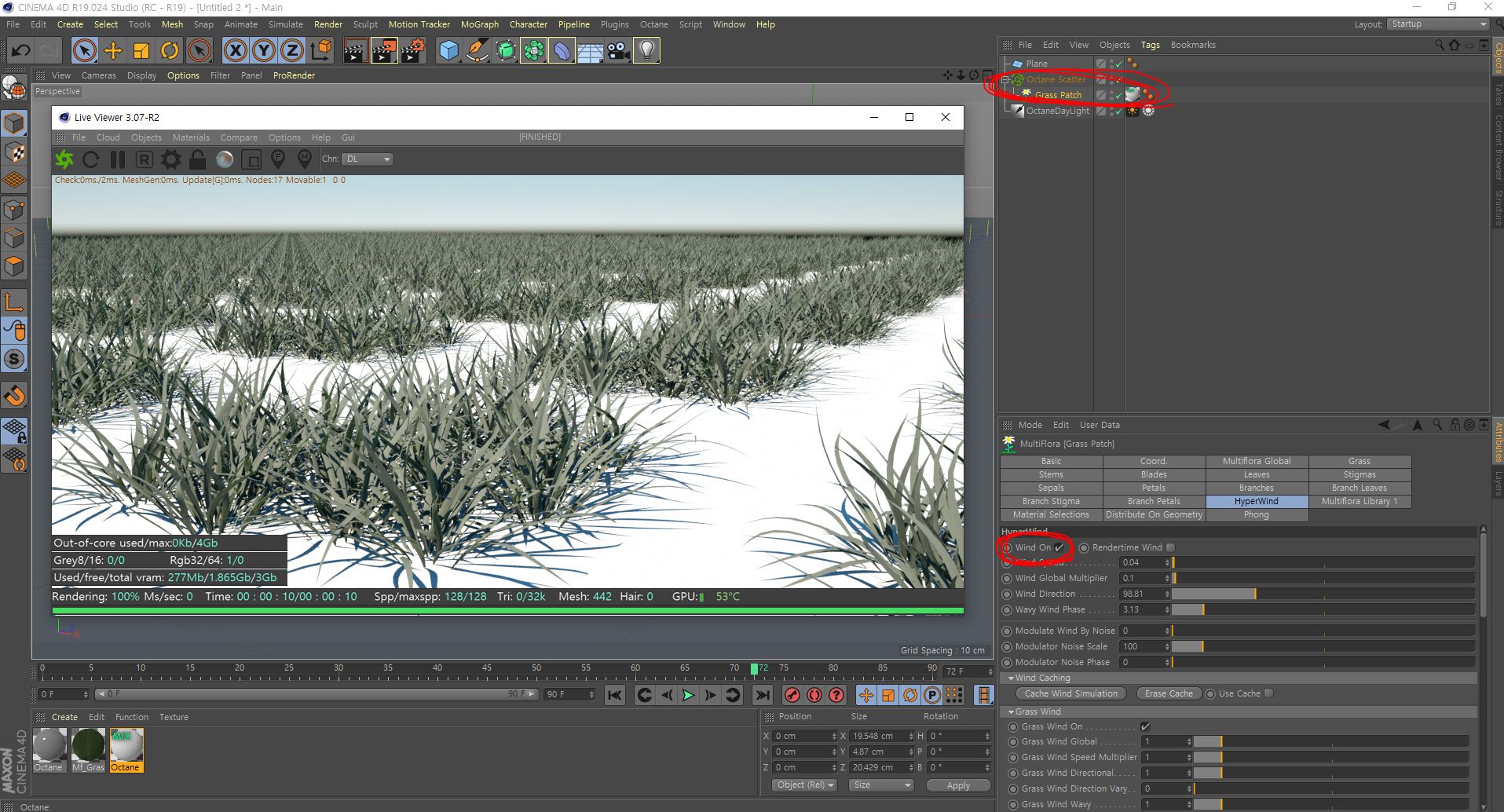The image size is (1504, 812).
Task: Uncheck the Wind On checkbox
Action: tap(1059, 547)
